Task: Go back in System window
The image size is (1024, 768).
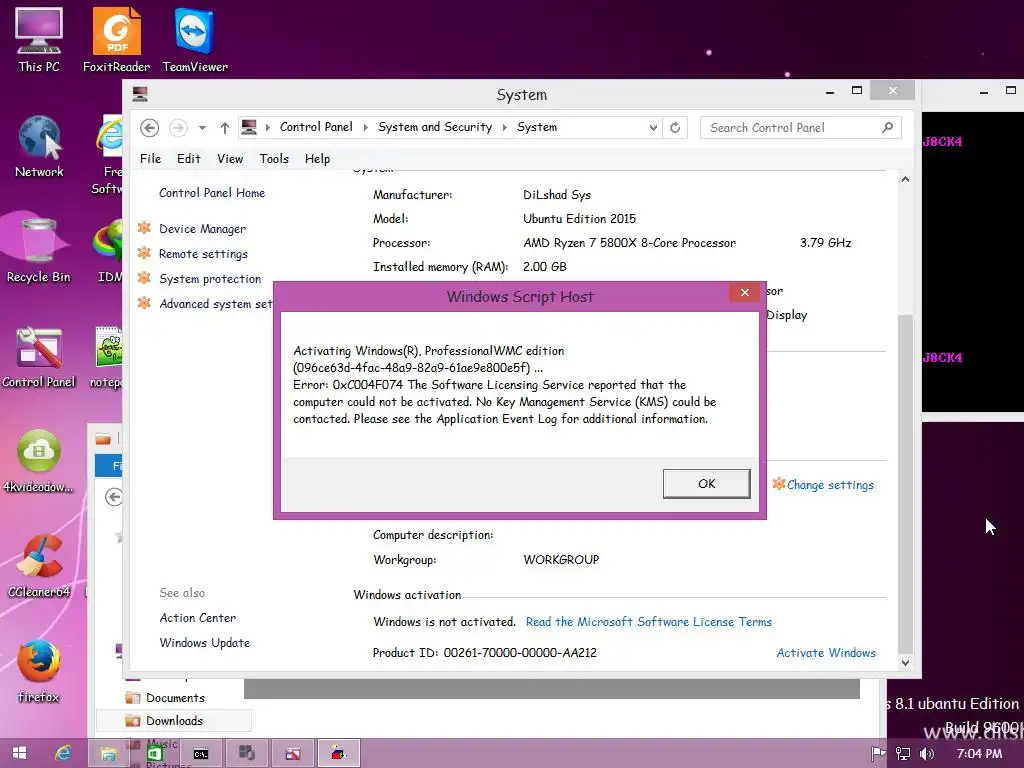Action: [x=150, y=128]
